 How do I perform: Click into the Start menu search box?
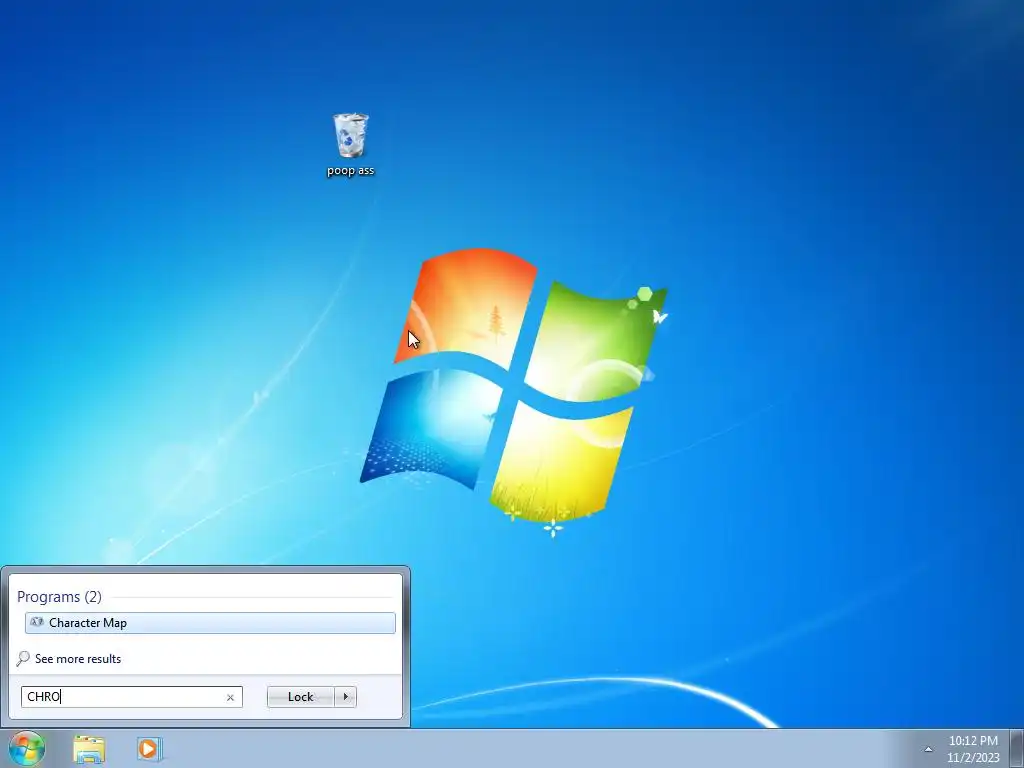point(131,697)
